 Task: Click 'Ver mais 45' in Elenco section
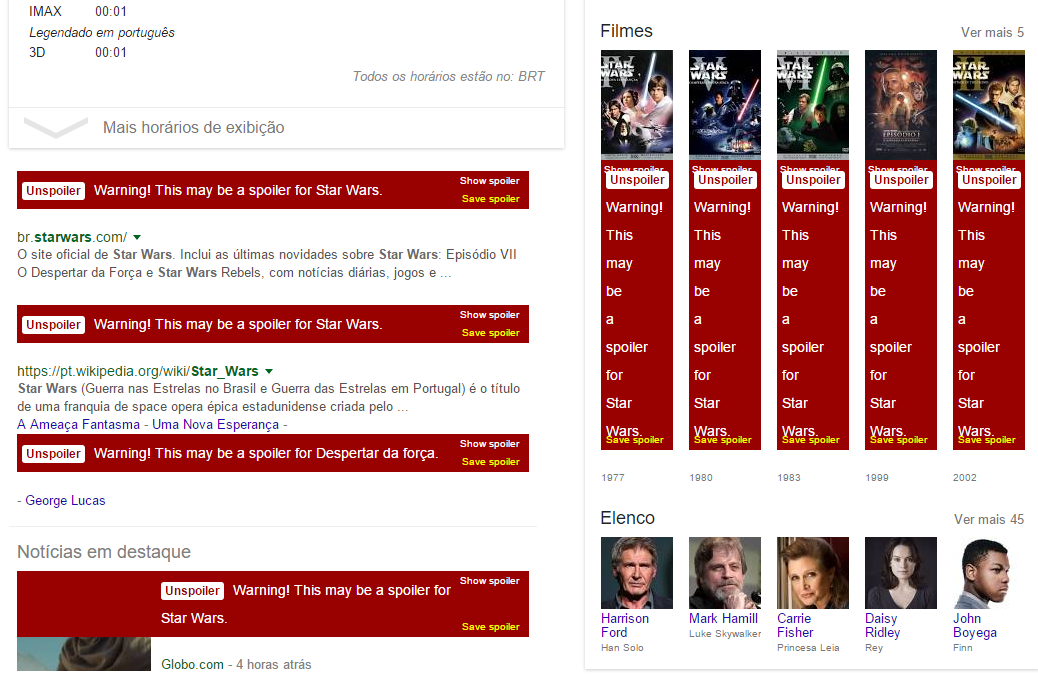[988, 519]
